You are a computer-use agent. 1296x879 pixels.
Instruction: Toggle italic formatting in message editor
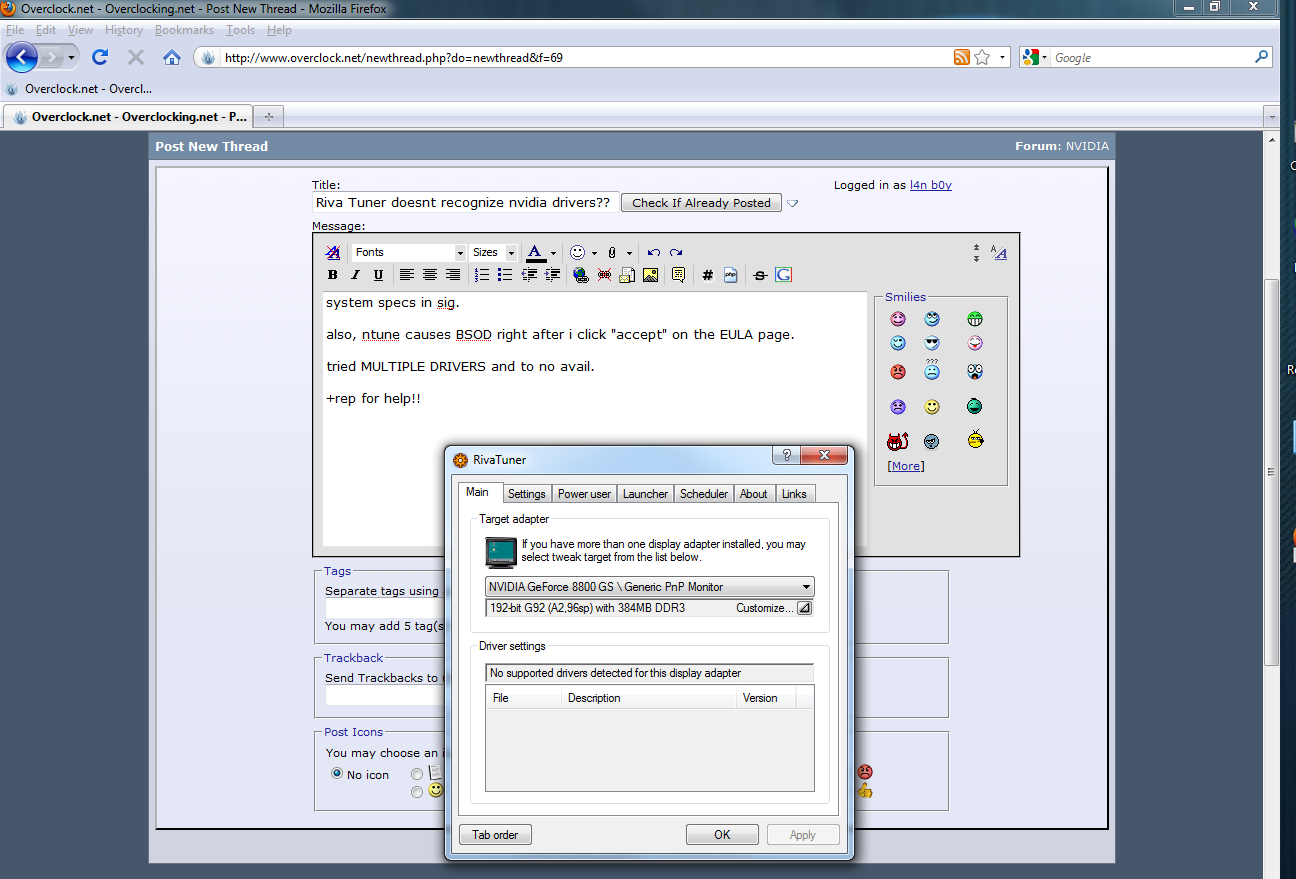point(355,275)
